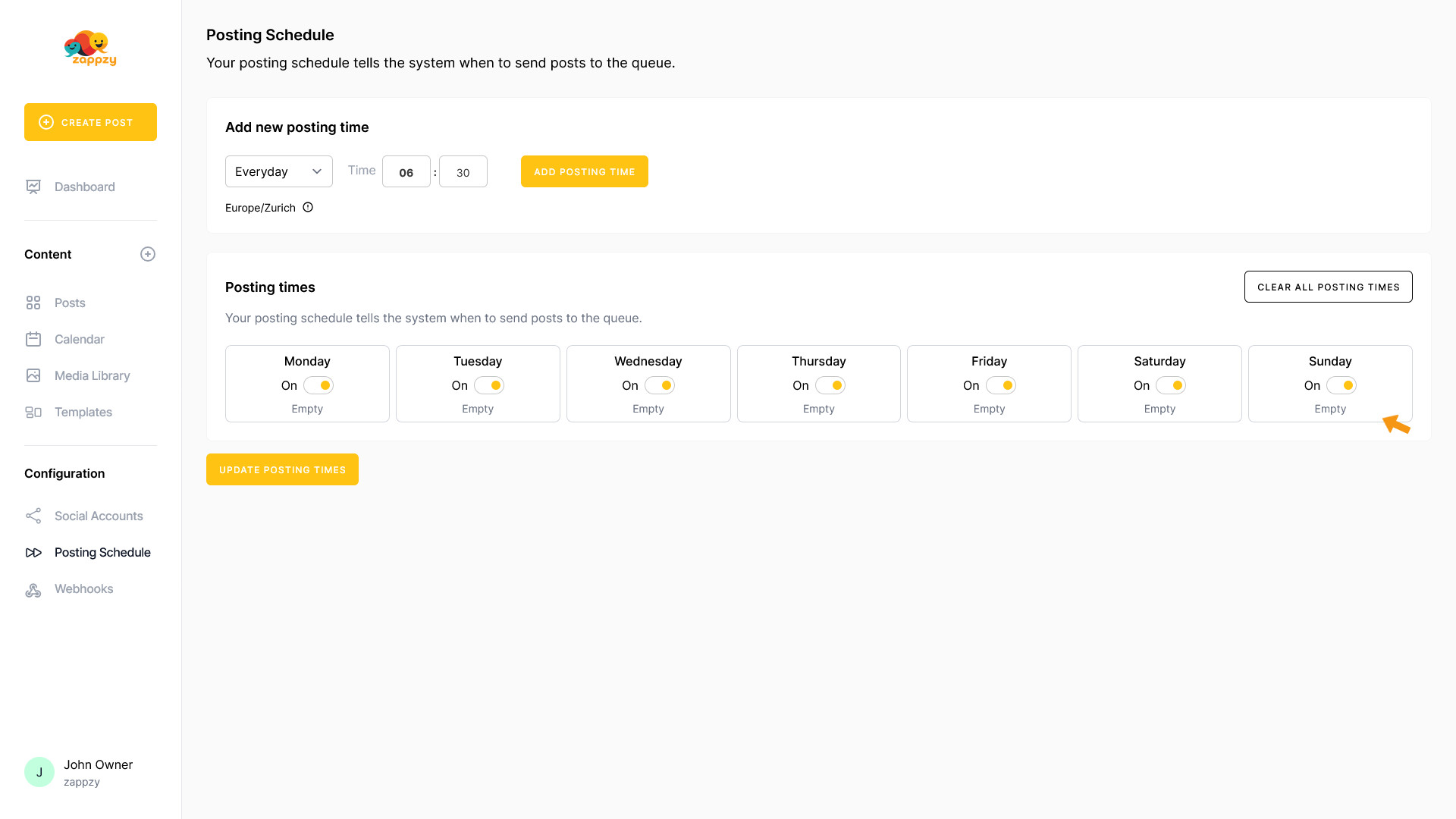Toggle Monday posting off
Screen dimensions: 1456x819
318,385
